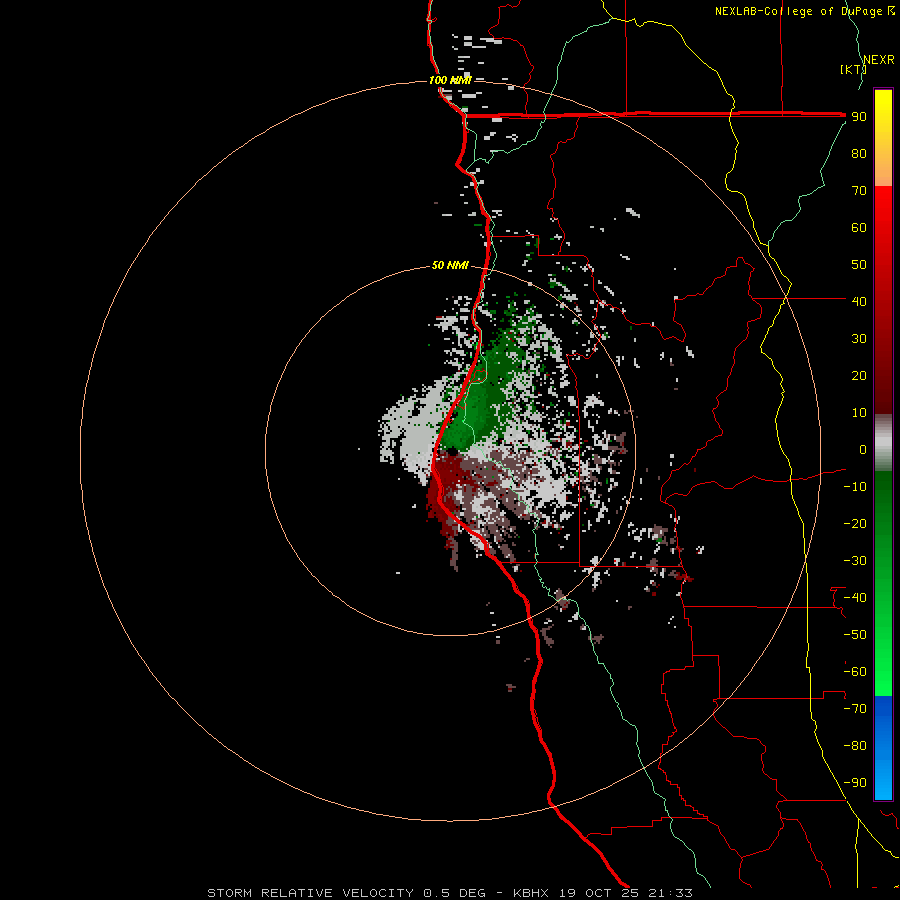Click the 10 value on the velocity scale
Viewport: 900px width, 900px height.
click(x=859, y=413)
